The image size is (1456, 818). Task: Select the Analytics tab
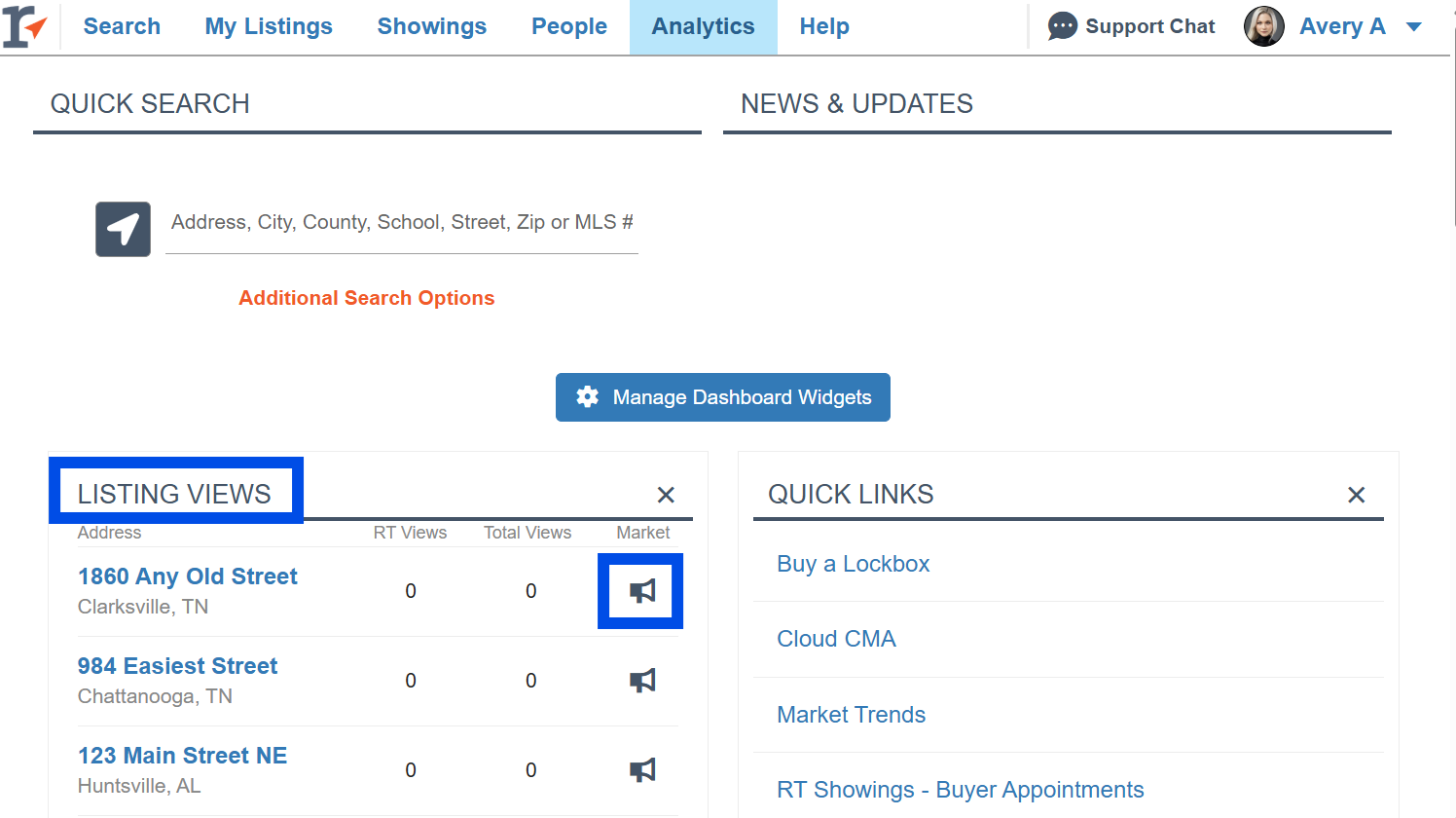pos(703,26)
